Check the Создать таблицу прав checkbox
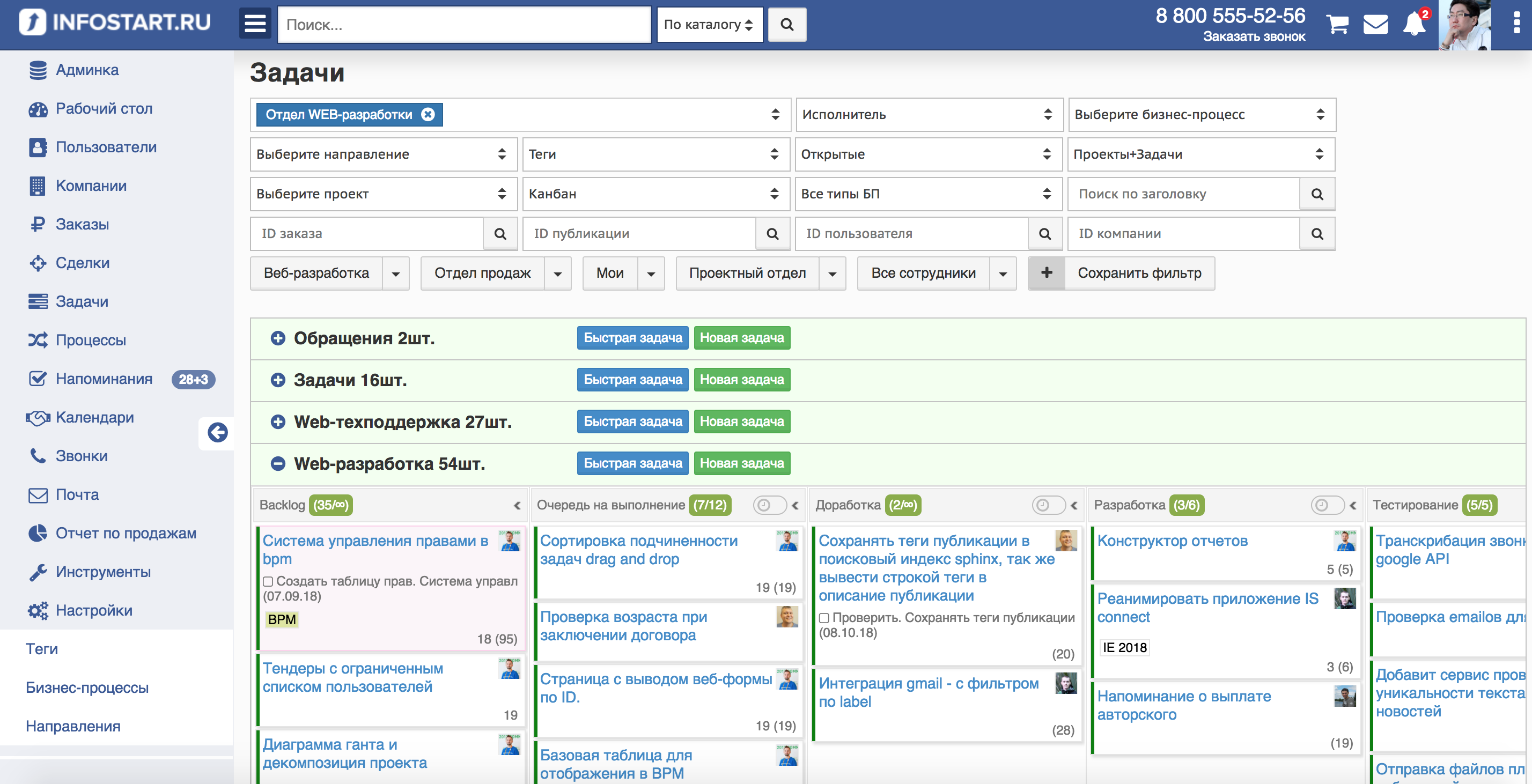This screenshot has width=1532, height=784. click(268, 581)
